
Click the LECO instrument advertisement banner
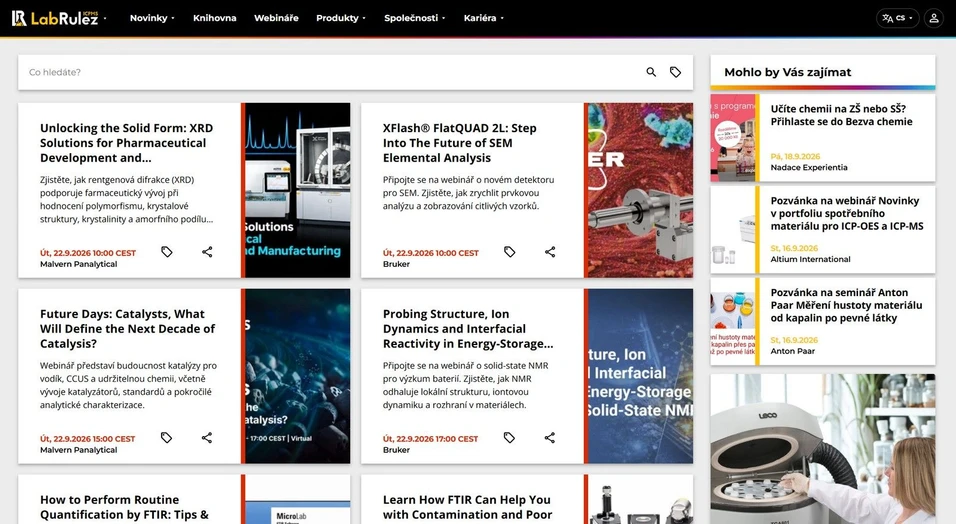point(822,449)
